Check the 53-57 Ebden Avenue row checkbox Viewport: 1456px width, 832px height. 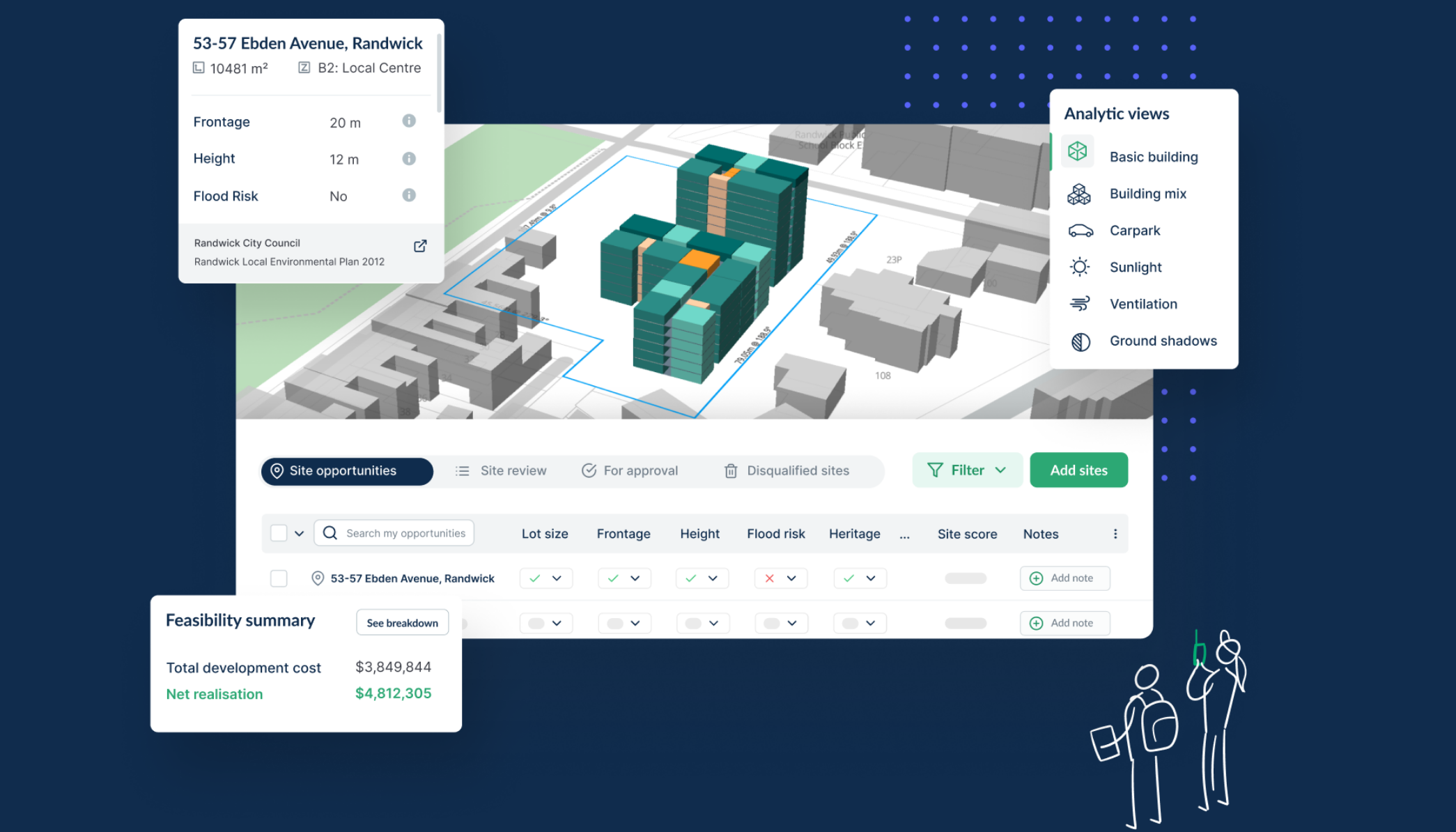tap(279, 578)
